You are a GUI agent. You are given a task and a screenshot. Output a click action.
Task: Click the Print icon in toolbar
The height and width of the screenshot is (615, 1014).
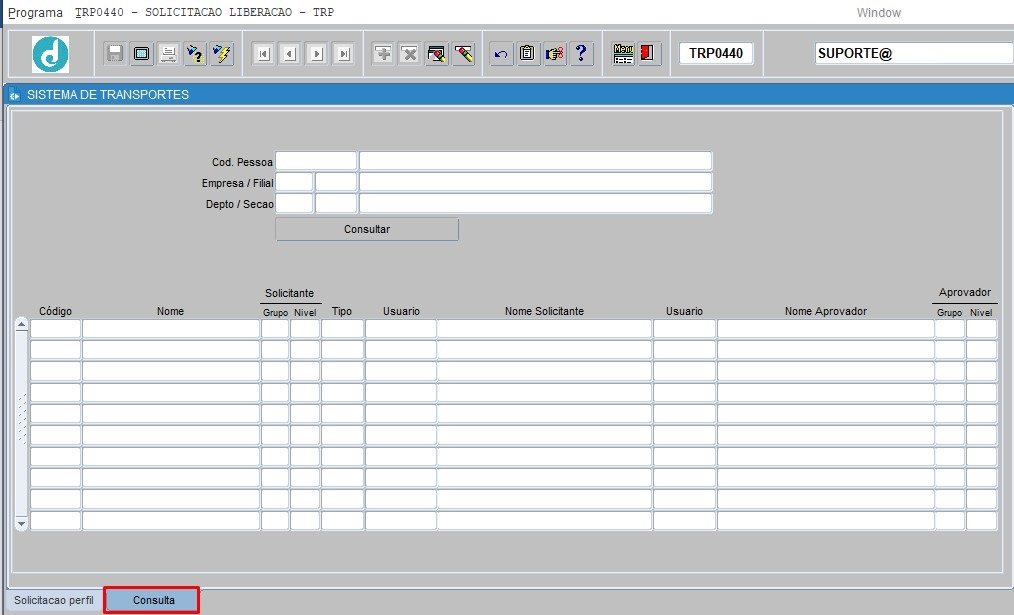(x=168, y=53)
